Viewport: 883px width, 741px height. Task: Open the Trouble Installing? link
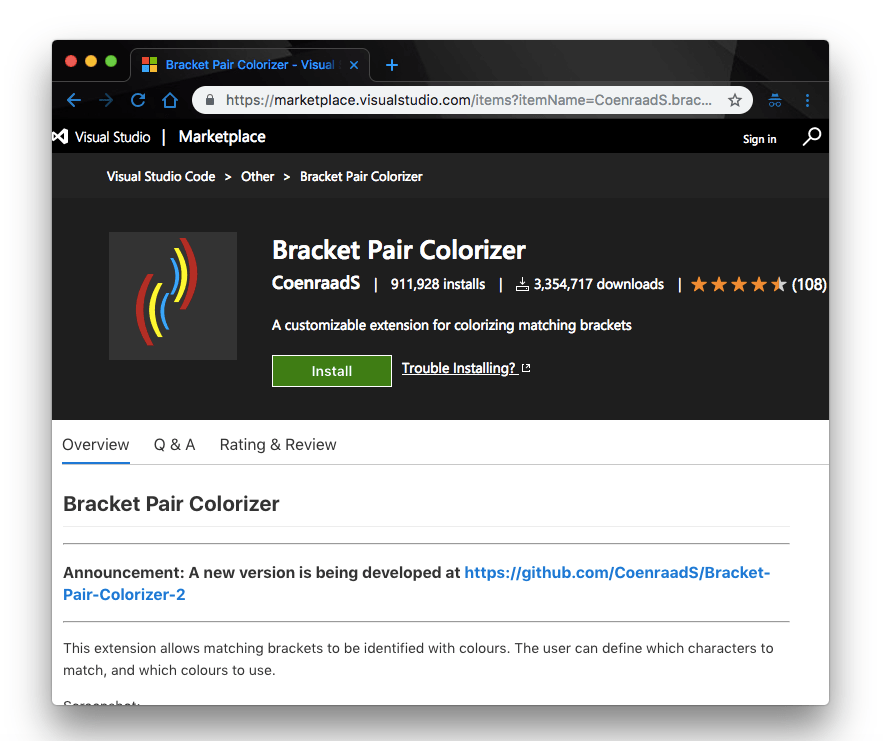(459, 368)
